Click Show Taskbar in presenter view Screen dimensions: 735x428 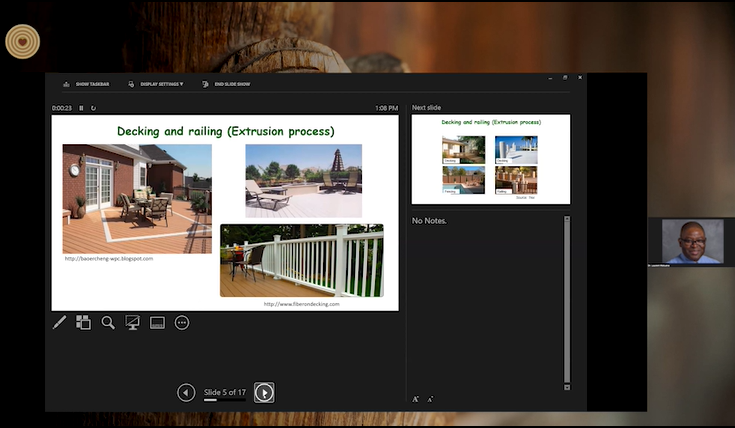point(86,84)
